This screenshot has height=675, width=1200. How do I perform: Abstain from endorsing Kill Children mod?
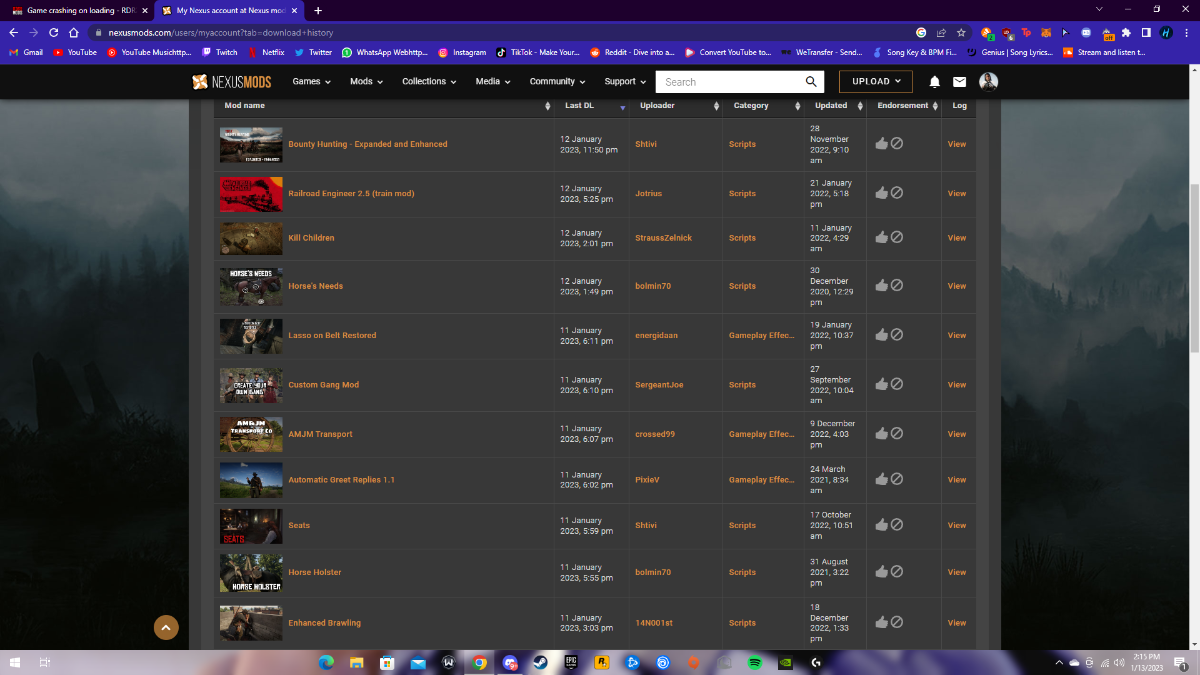pyautogui.click(x=897, y=238)
